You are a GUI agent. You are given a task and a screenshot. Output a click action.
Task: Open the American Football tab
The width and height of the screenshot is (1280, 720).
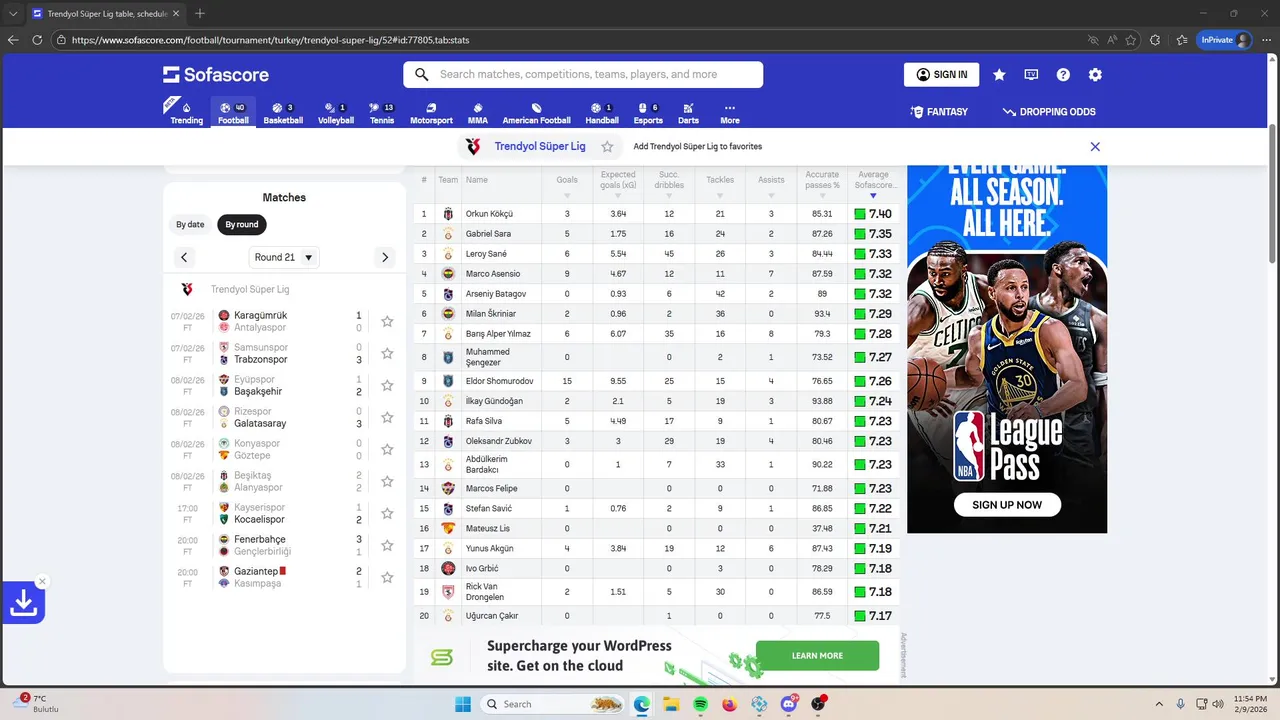tap(536, 113)
